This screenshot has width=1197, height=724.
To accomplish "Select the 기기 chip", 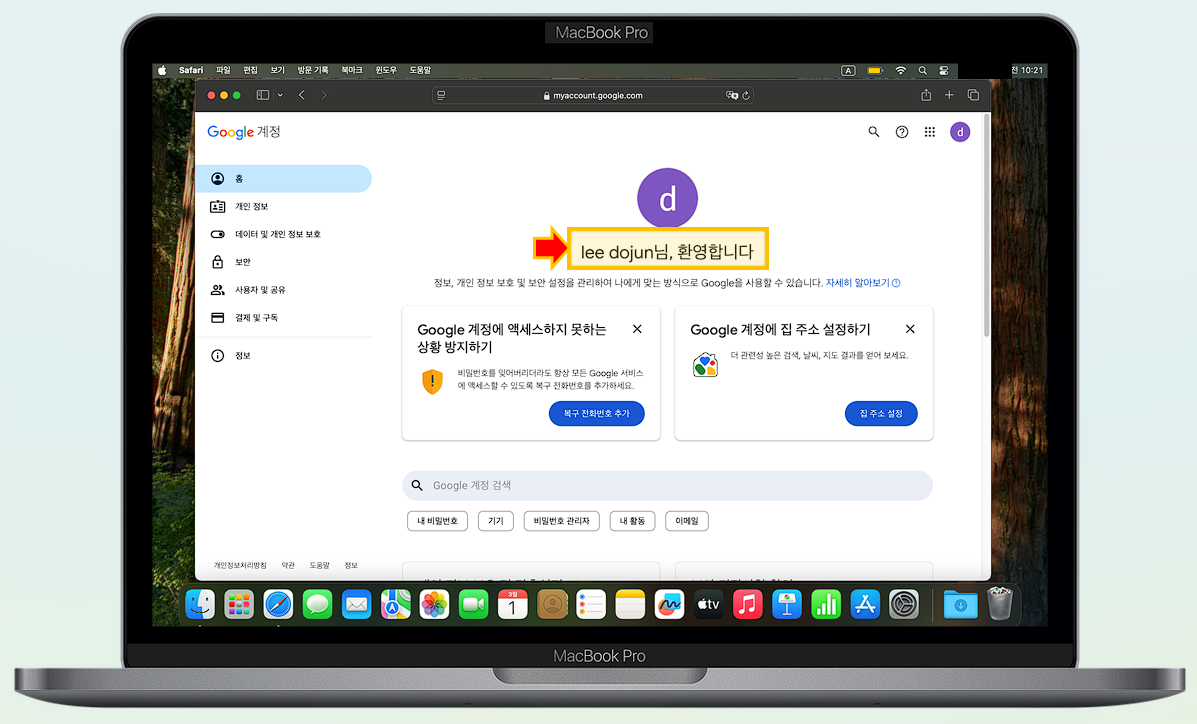I will click(495, 521).
